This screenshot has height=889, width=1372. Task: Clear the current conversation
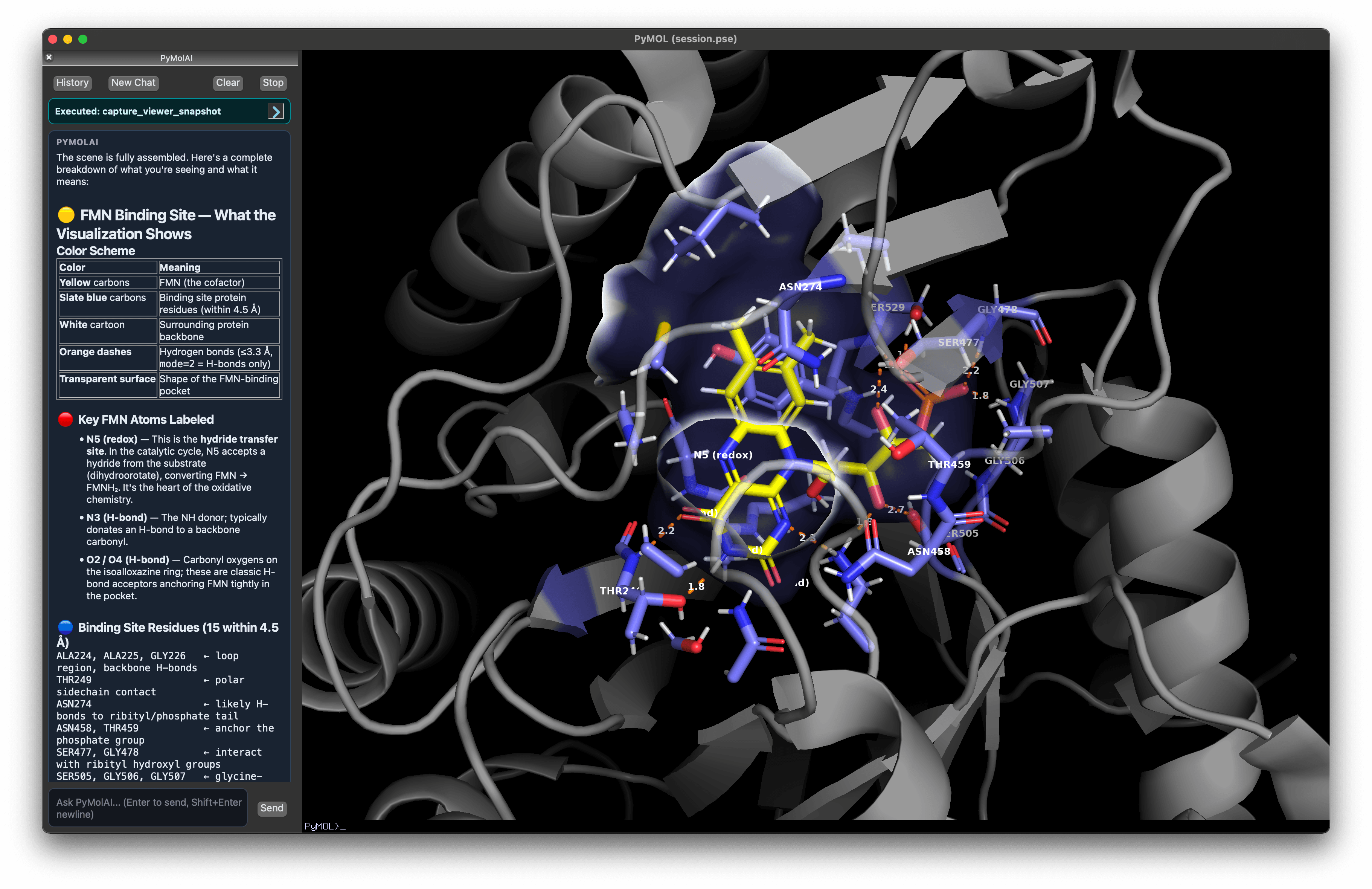(x=228, y=82)
